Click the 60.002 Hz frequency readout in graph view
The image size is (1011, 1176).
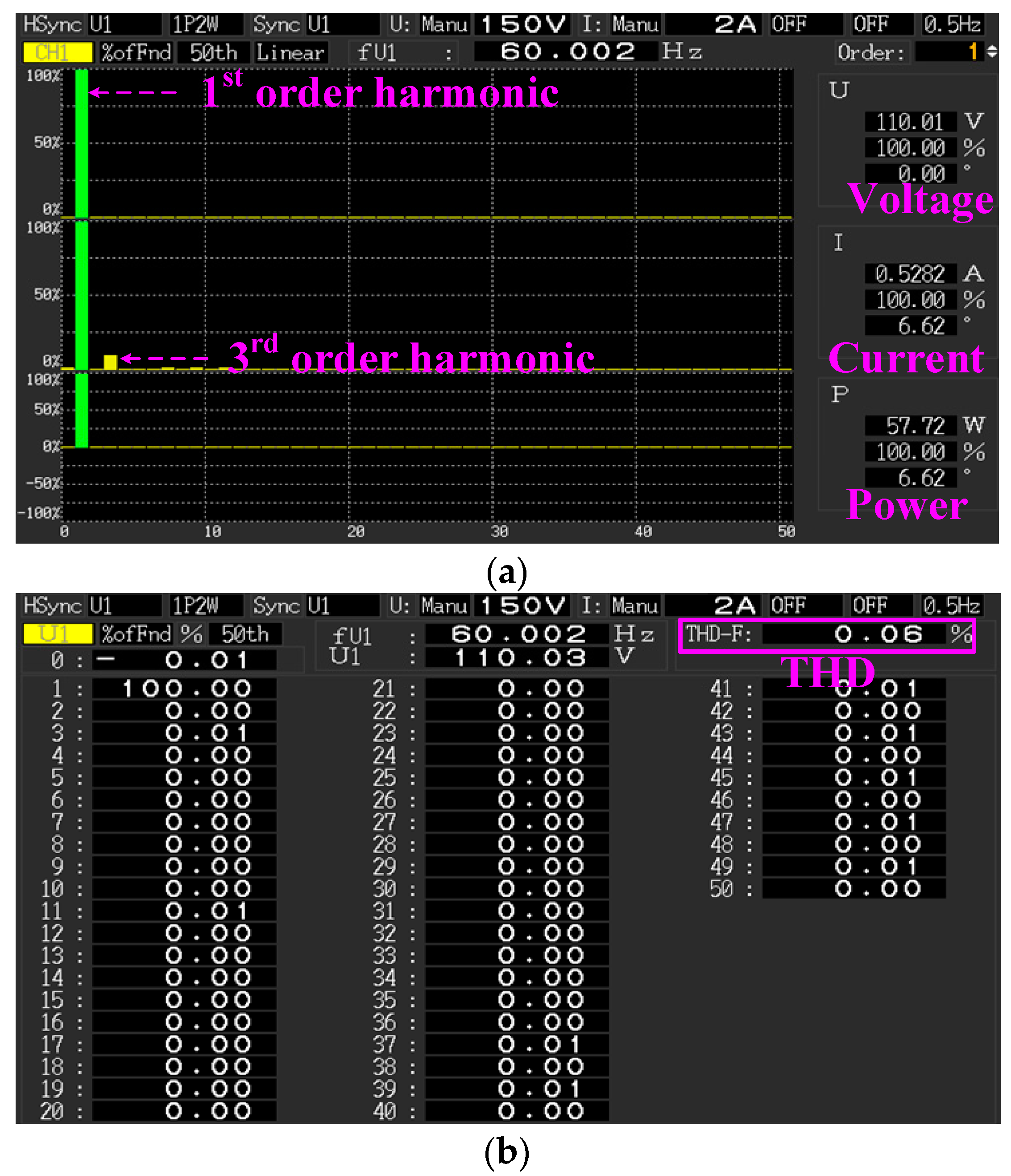[x=566, y=52]
